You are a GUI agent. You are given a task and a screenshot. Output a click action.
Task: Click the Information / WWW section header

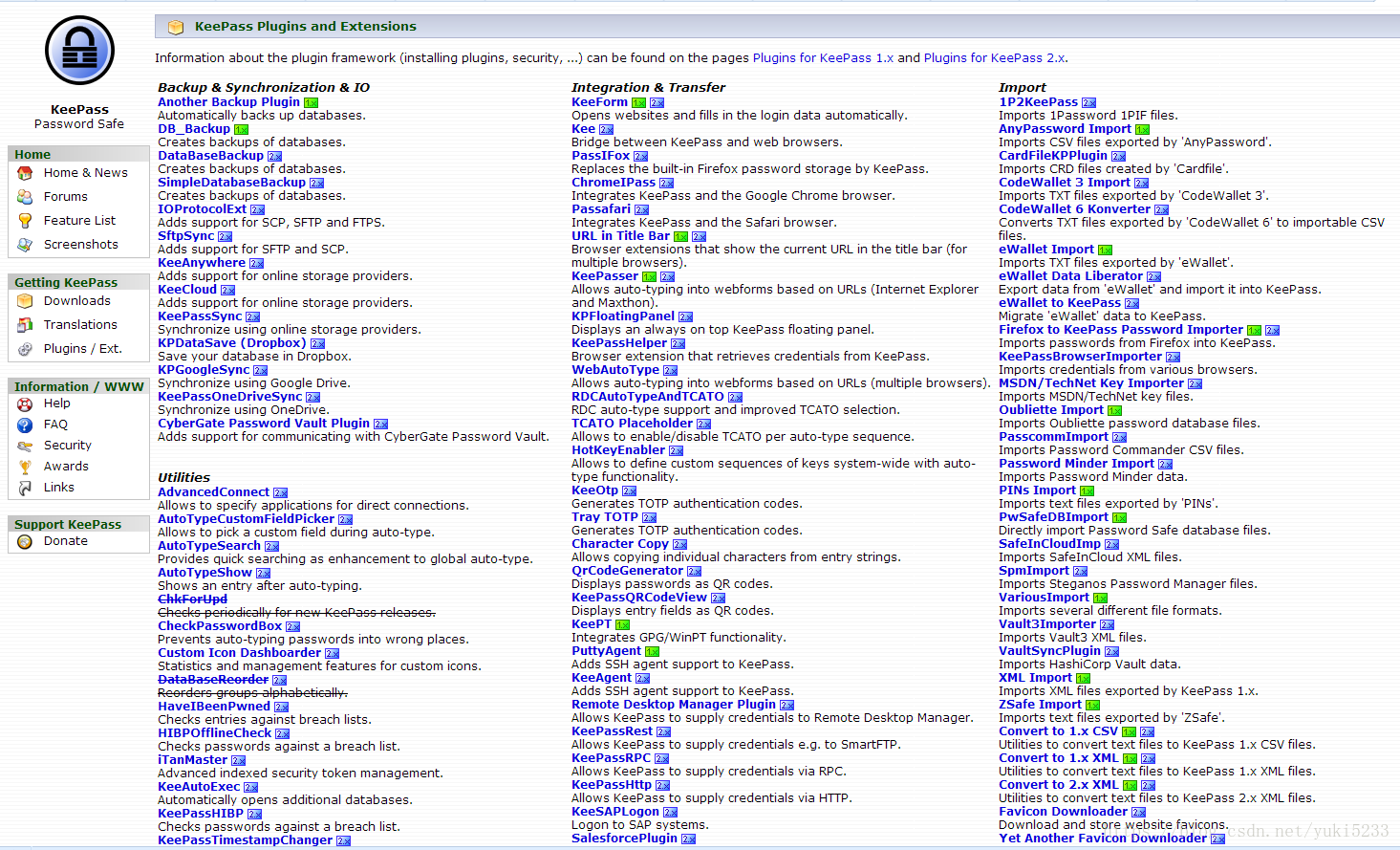[x=78, y=386]
